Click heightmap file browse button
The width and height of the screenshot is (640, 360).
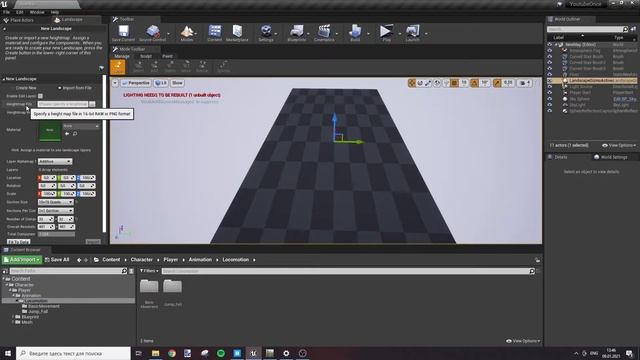92,104
